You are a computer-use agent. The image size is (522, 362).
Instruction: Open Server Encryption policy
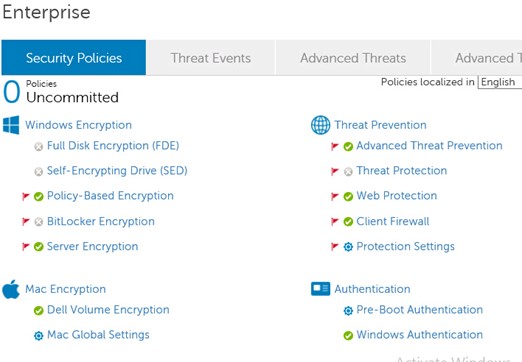click(x=92, y=246)
